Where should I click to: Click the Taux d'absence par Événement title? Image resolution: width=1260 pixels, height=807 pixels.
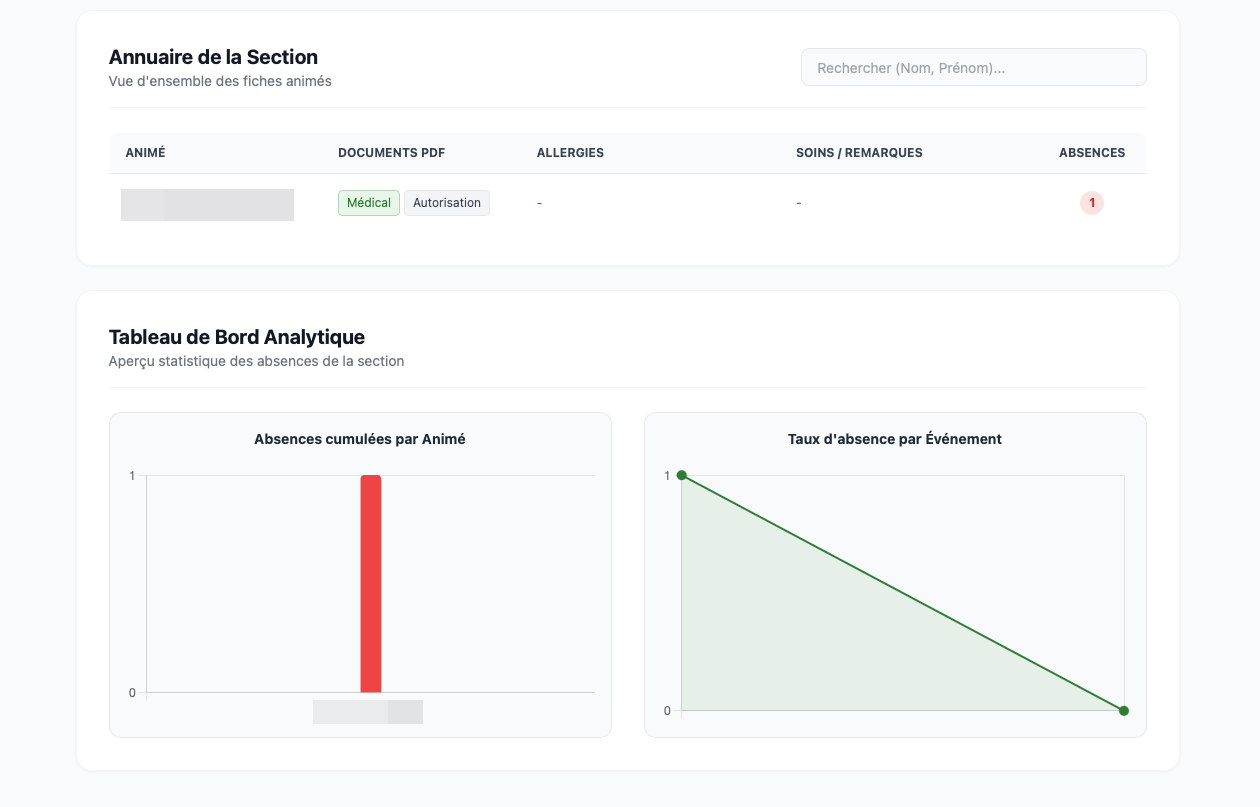[x=895, y=439]
